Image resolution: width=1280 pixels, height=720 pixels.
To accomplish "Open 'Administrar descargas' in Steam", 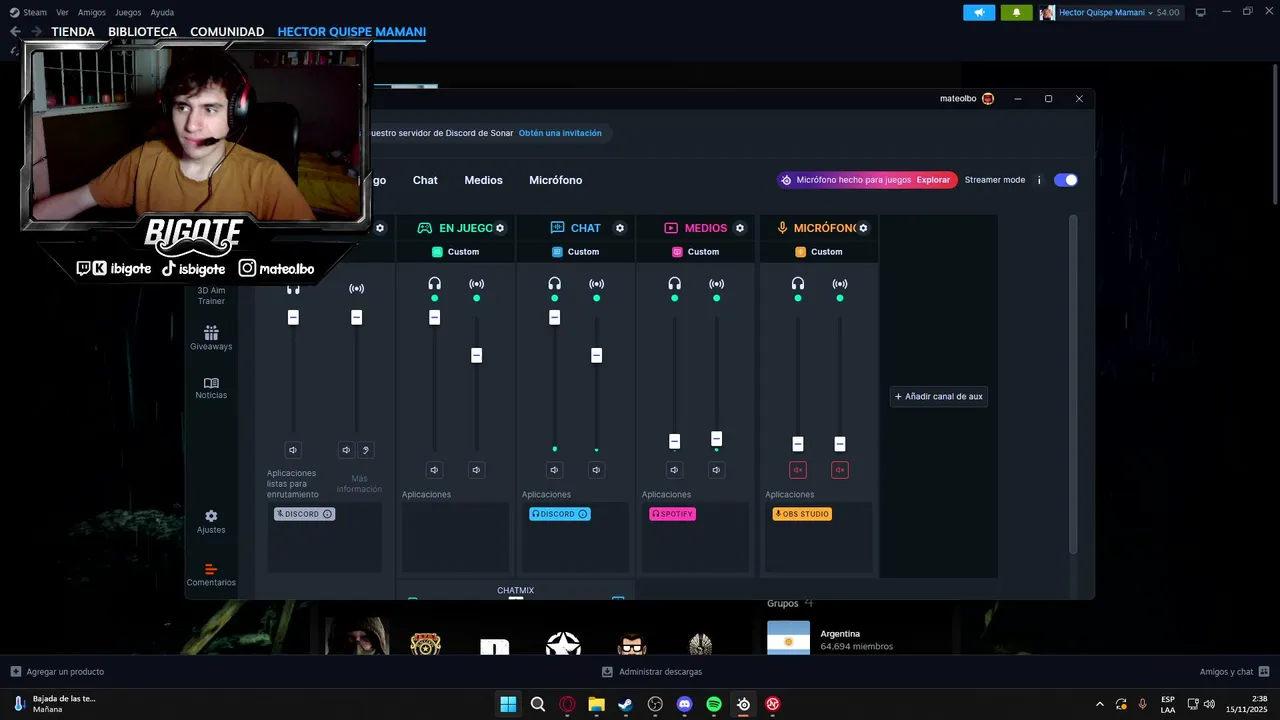I will pos(652,672).
